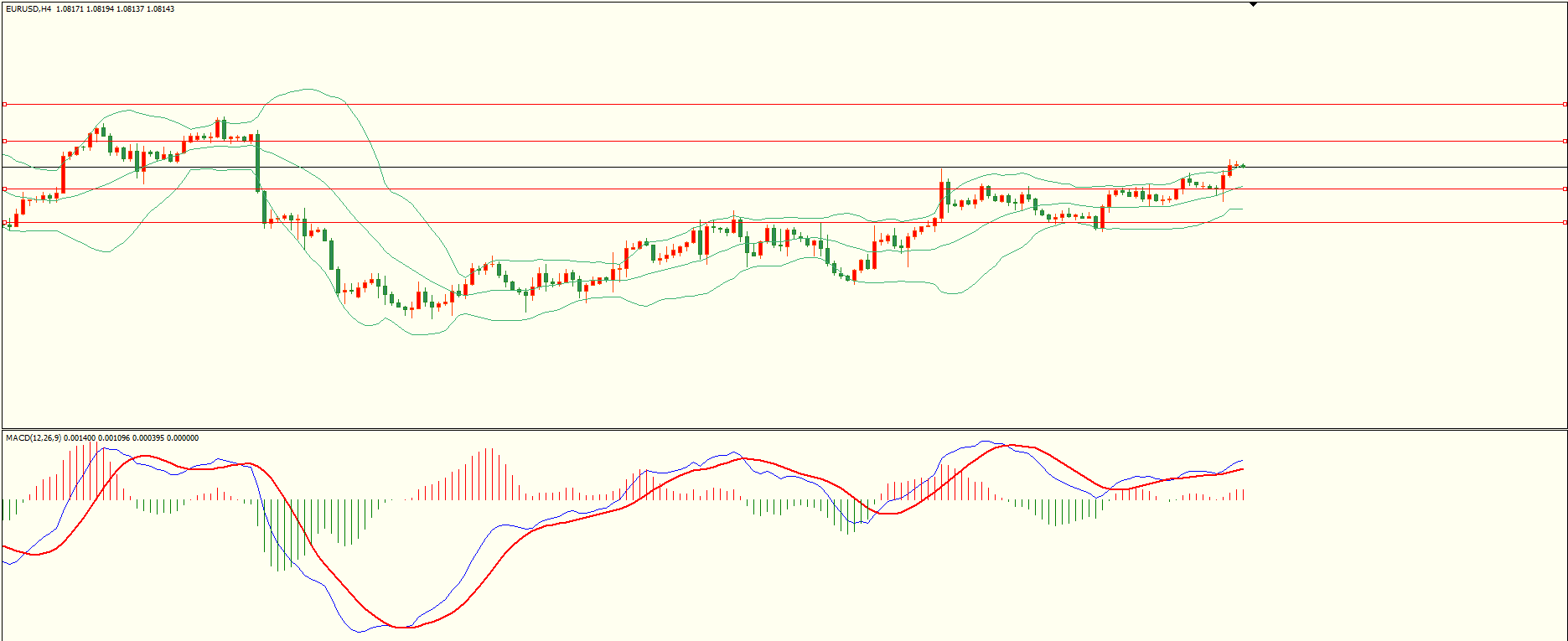Click the tallest MACD histogram bars
The width and height of the screenshot is (1568, 641).
[x=84, y=469]
